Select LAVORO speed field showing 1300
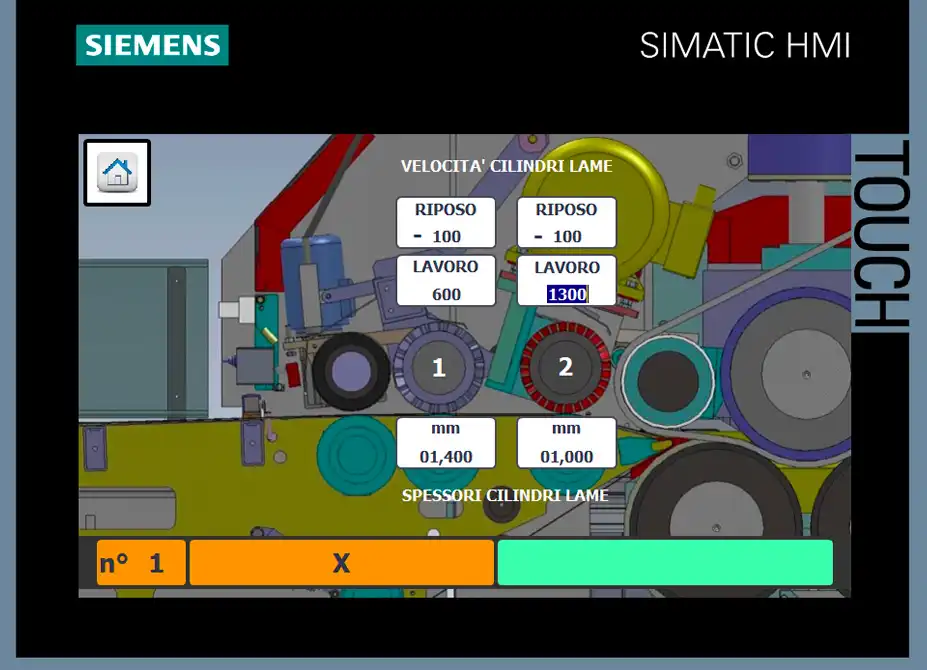 click(566, 281)
